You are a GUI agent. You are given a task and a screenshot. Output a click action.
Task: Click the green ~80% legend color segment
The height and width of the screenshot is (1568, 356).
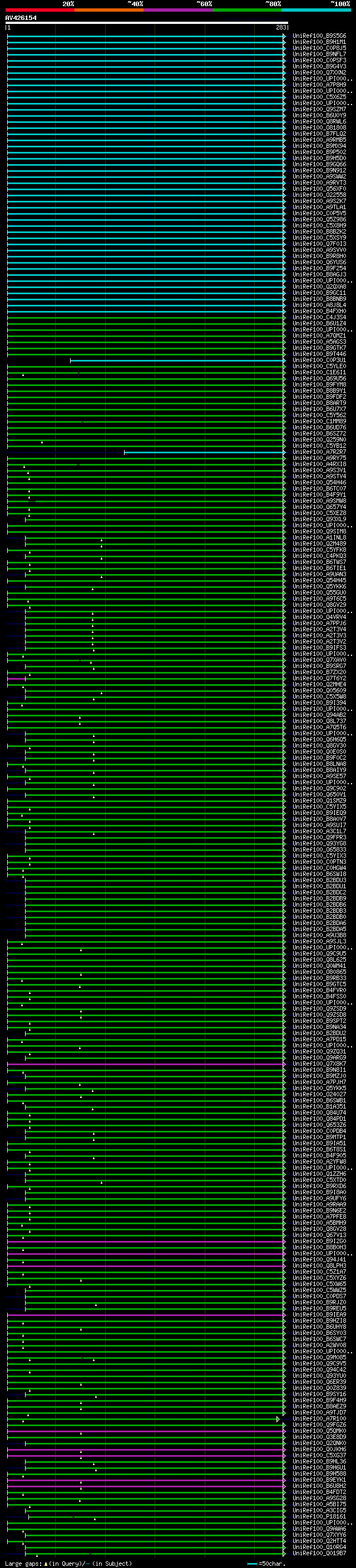[x=247, y=10]
